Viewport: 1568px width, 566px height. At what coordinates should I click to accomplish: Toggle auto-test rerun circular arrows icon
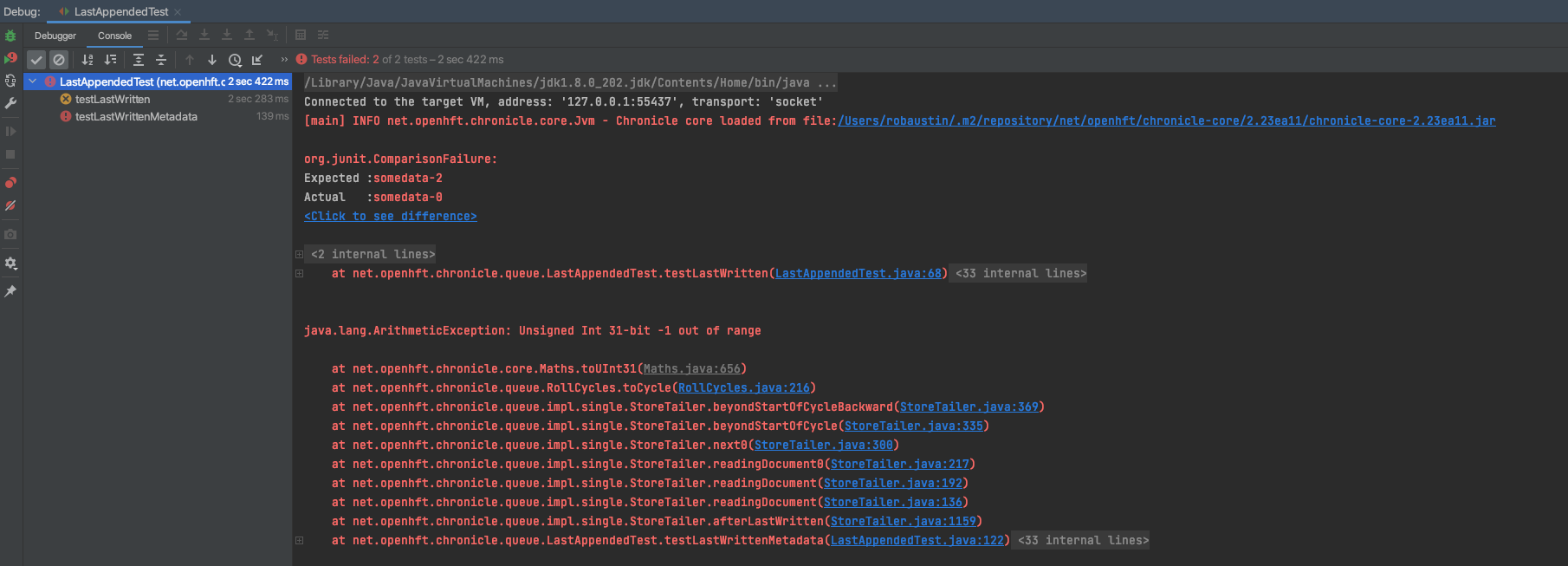(10, 81)
